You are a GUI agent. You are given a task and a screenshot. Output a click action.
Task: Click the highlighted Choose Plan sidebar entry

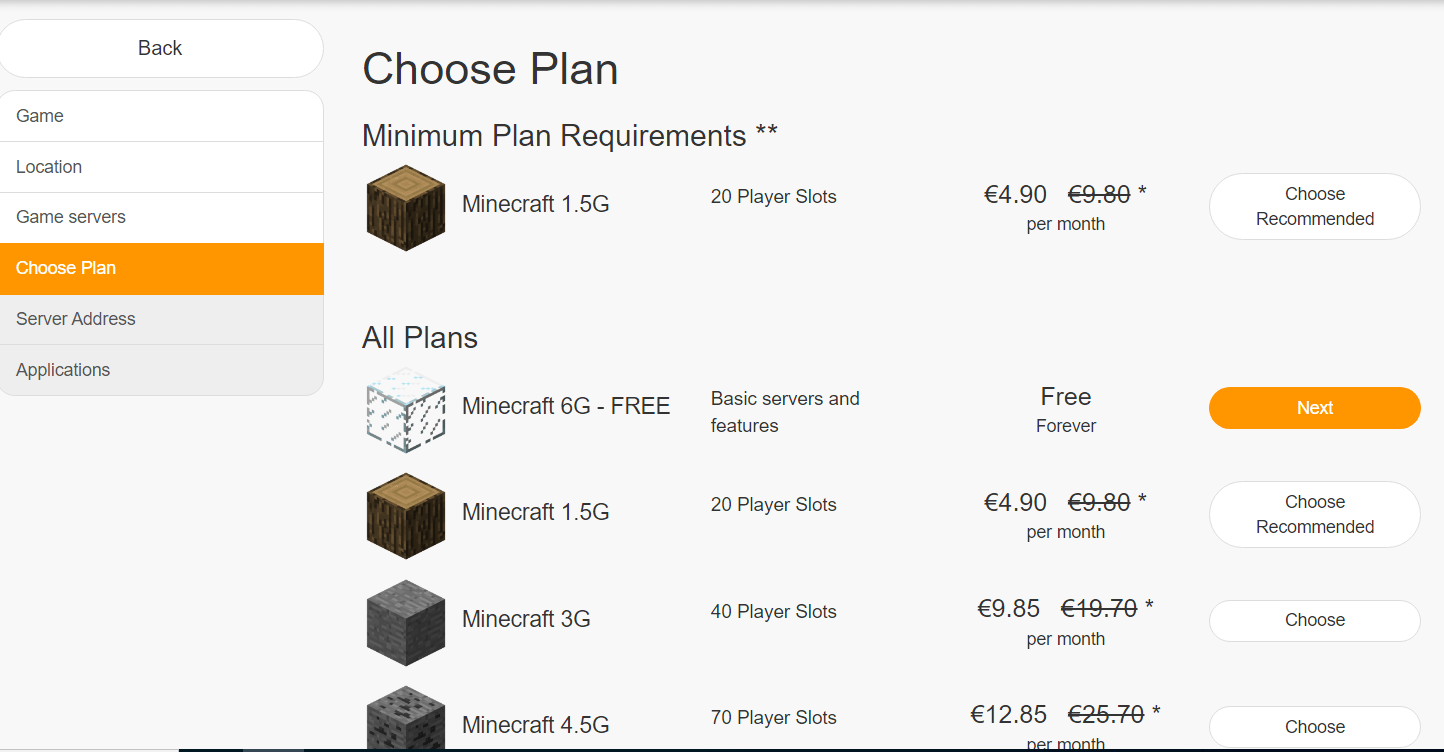(66, 268)
